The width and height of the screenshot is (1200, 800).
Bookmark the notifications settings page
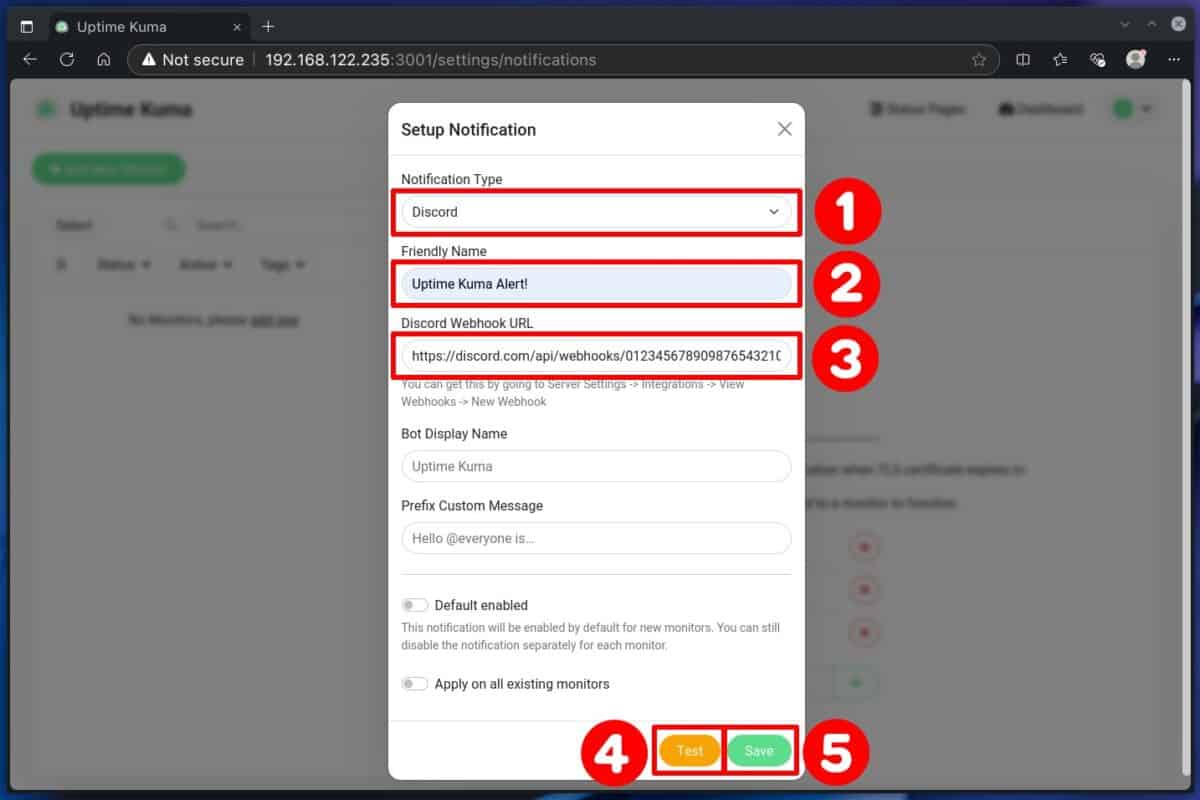[x=979, y=60]
